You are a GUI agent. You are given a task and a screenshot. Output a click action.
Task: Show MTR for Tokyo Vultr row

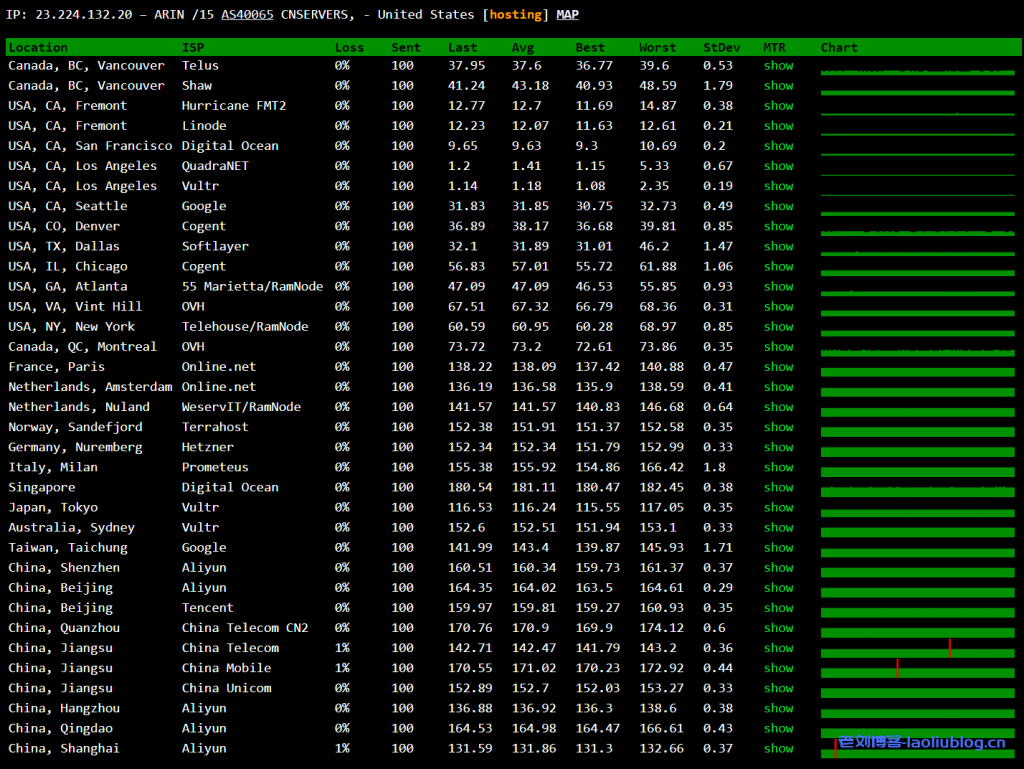[778, 507]
